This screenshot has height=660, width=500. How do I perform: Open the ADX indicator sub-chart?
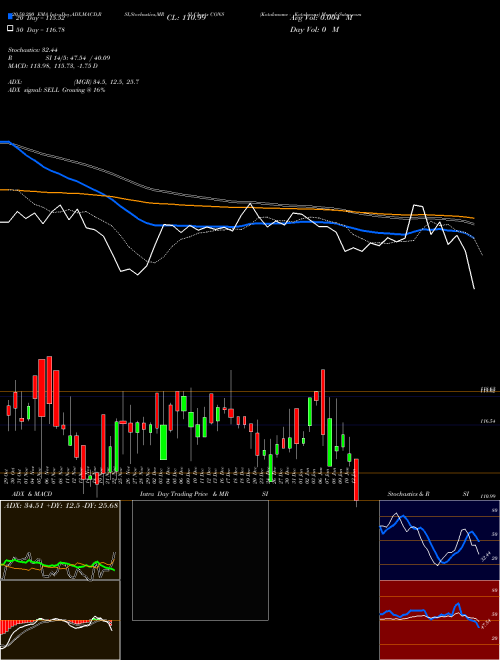point(60,540)
